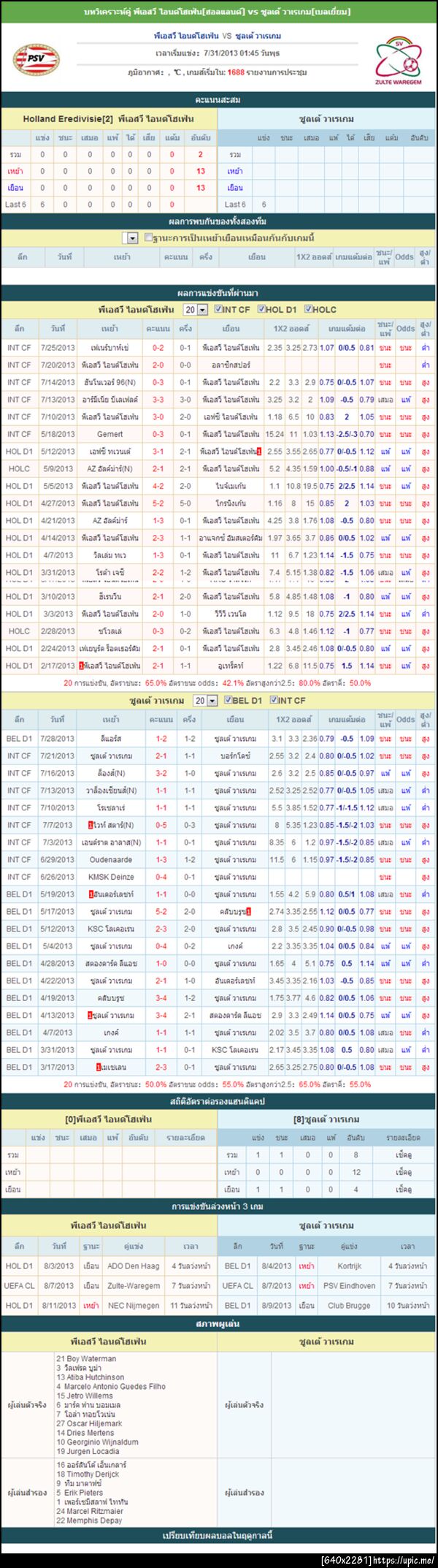Viewport: 438px width, 1568px height.
Task: Toggle the same home/away status checkbox
Action: (x=149, y=237)
